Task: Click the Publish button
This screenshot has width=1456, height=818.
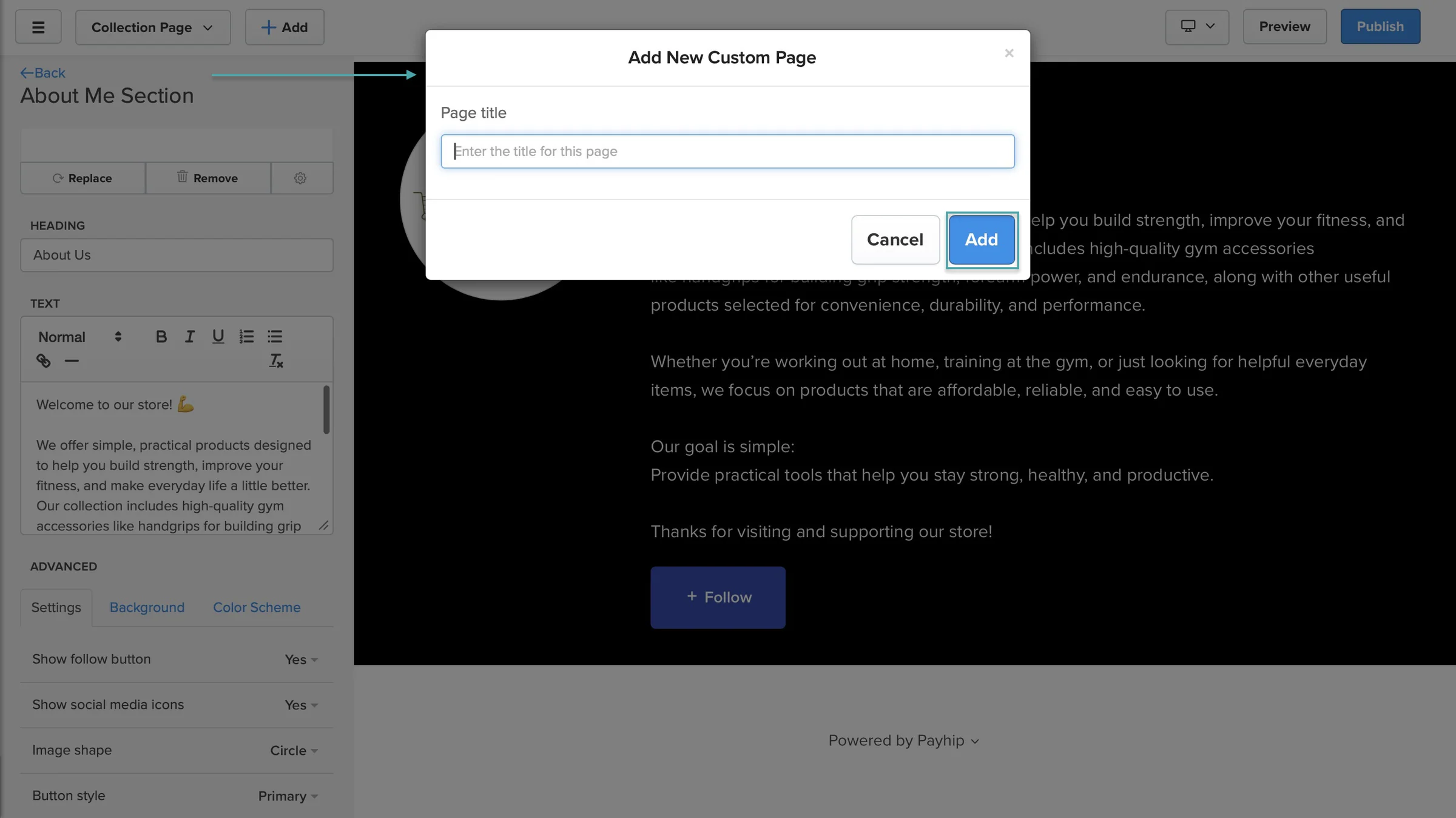Action: [x=1380, y=27]
